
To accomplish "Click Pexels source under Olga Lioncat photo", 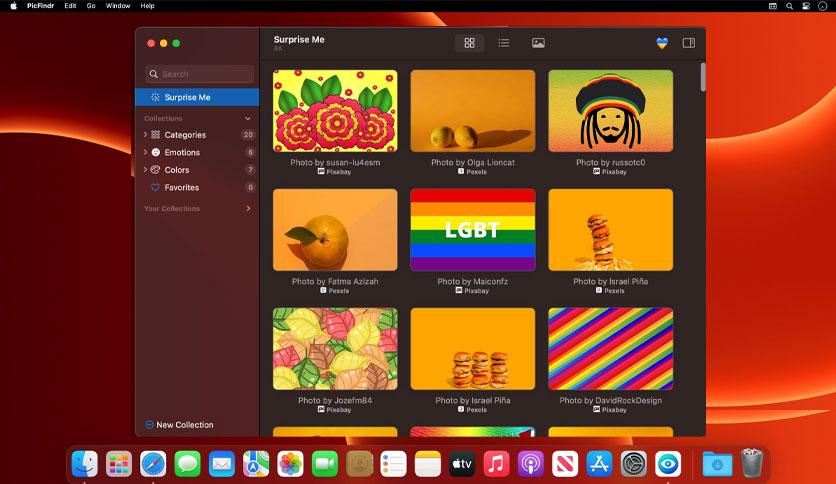I will coord(472,172).
